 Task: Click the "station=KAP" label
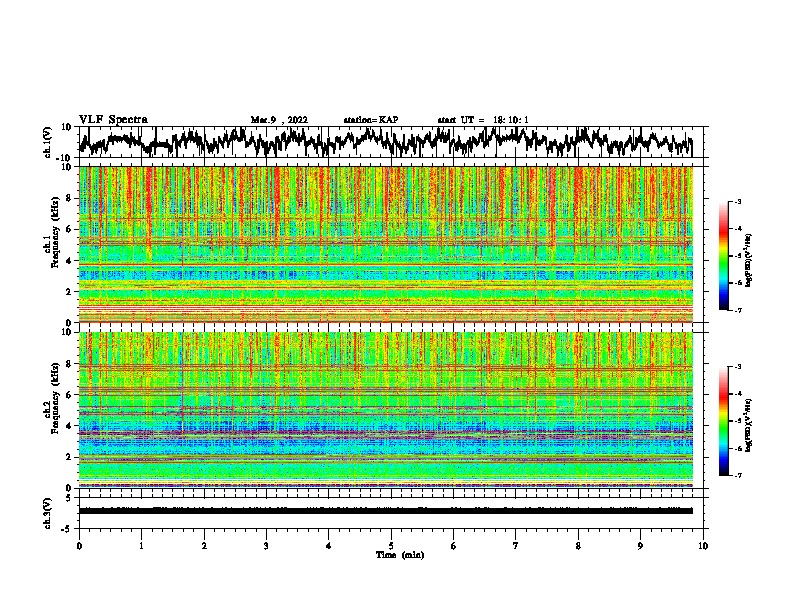coord(371,120)
